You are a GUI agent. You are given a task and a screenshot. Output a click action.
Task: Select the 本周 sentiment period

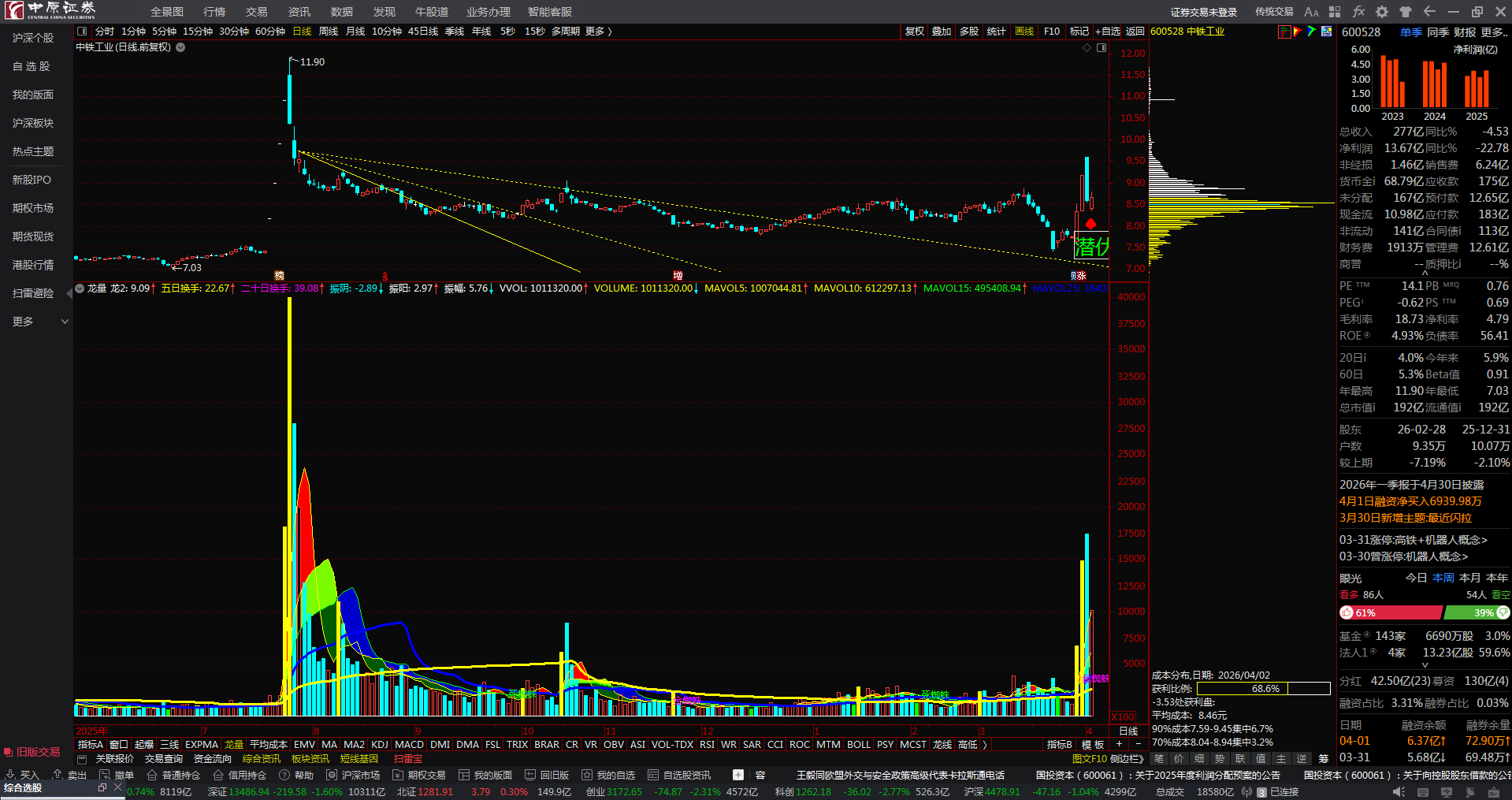1443,578
